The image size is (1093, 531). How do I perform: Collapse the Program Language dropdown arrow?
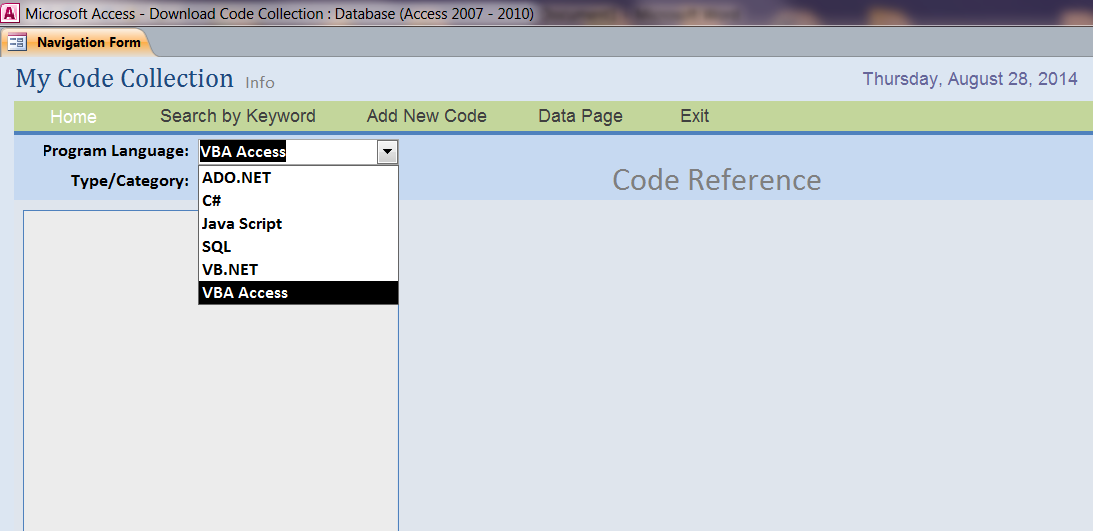pyautogui.click(x=387, y=152)
